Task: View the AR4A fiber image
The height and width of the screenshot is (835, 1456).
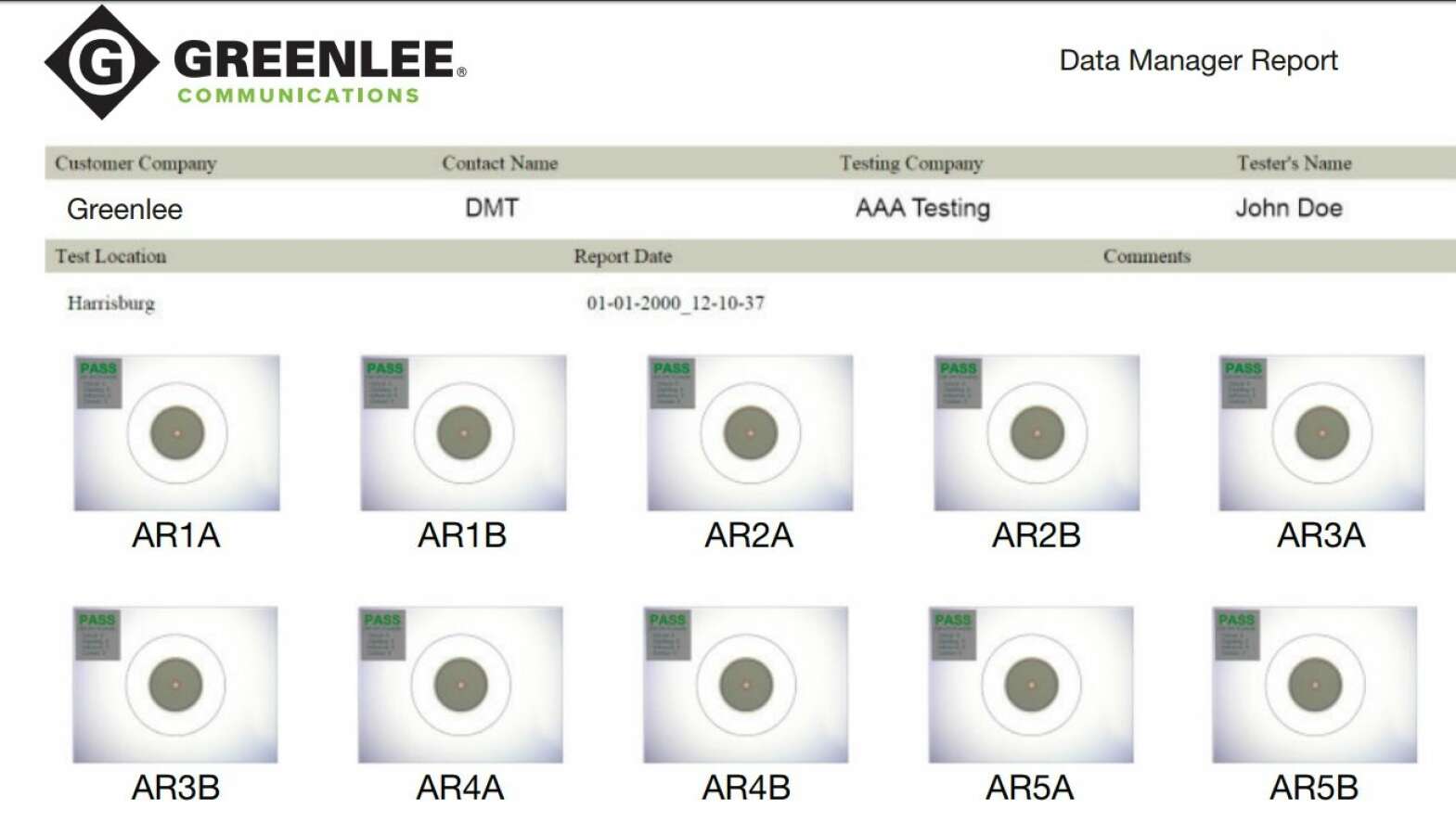Action: [460, 685]
